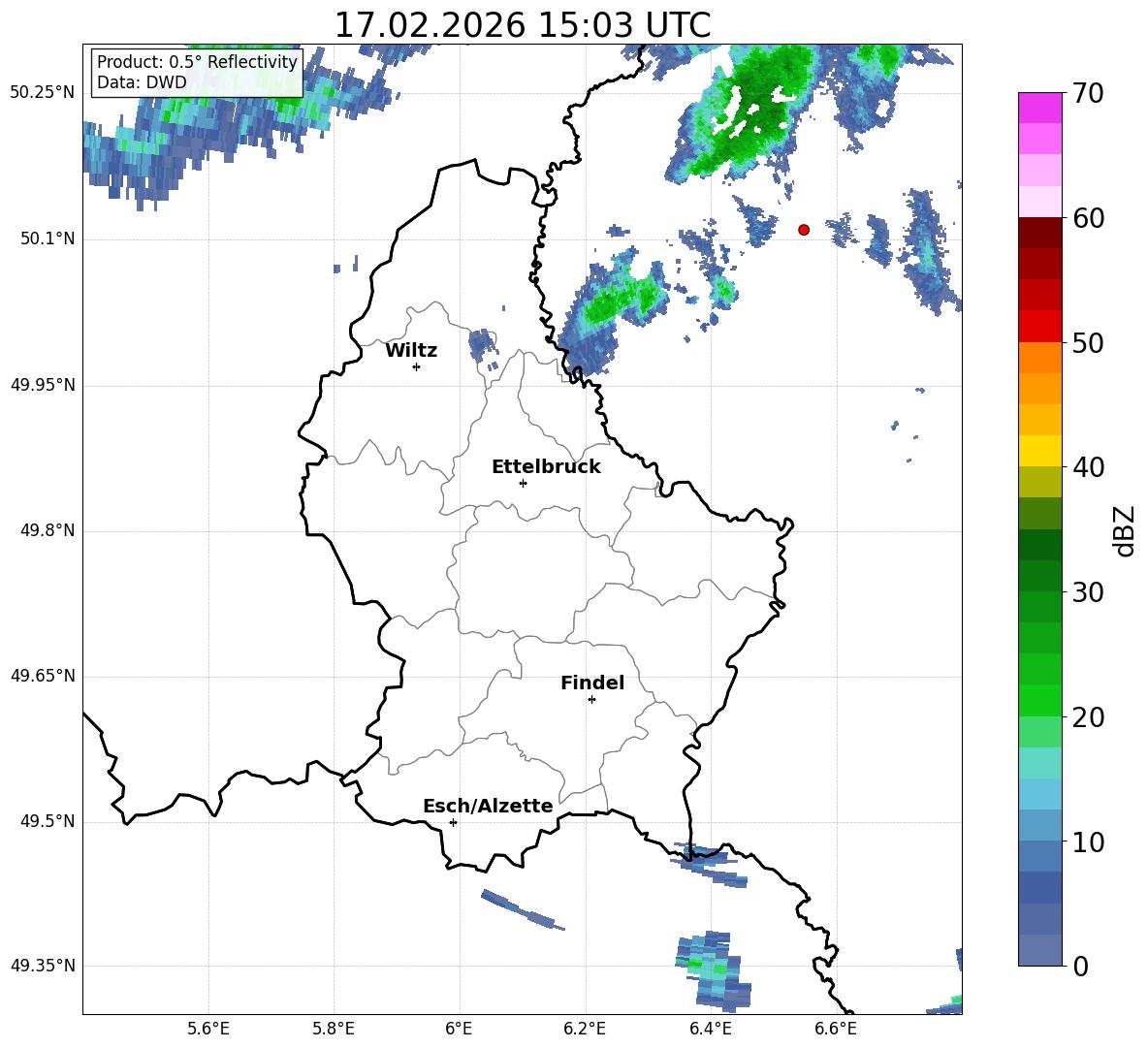Click the magenta top segment of the colorbar

tap(1039, 109)
